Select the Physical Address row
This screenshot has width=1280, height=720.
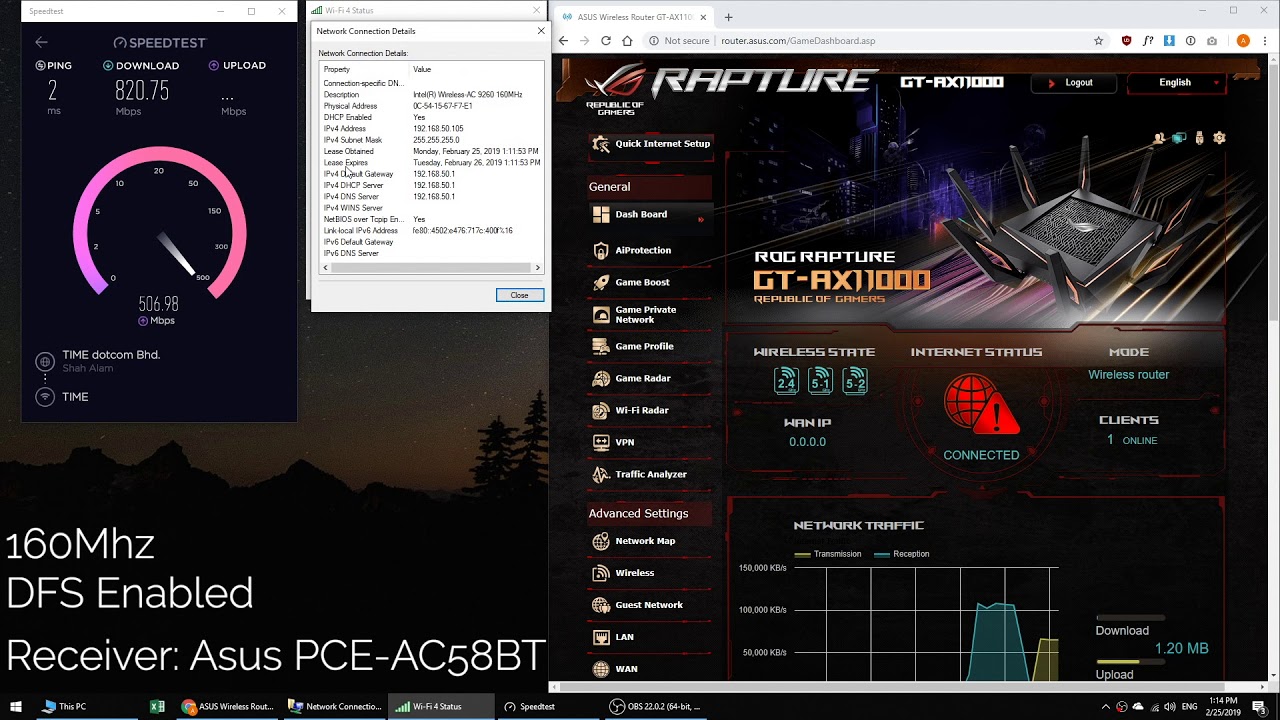pos(432,106)
